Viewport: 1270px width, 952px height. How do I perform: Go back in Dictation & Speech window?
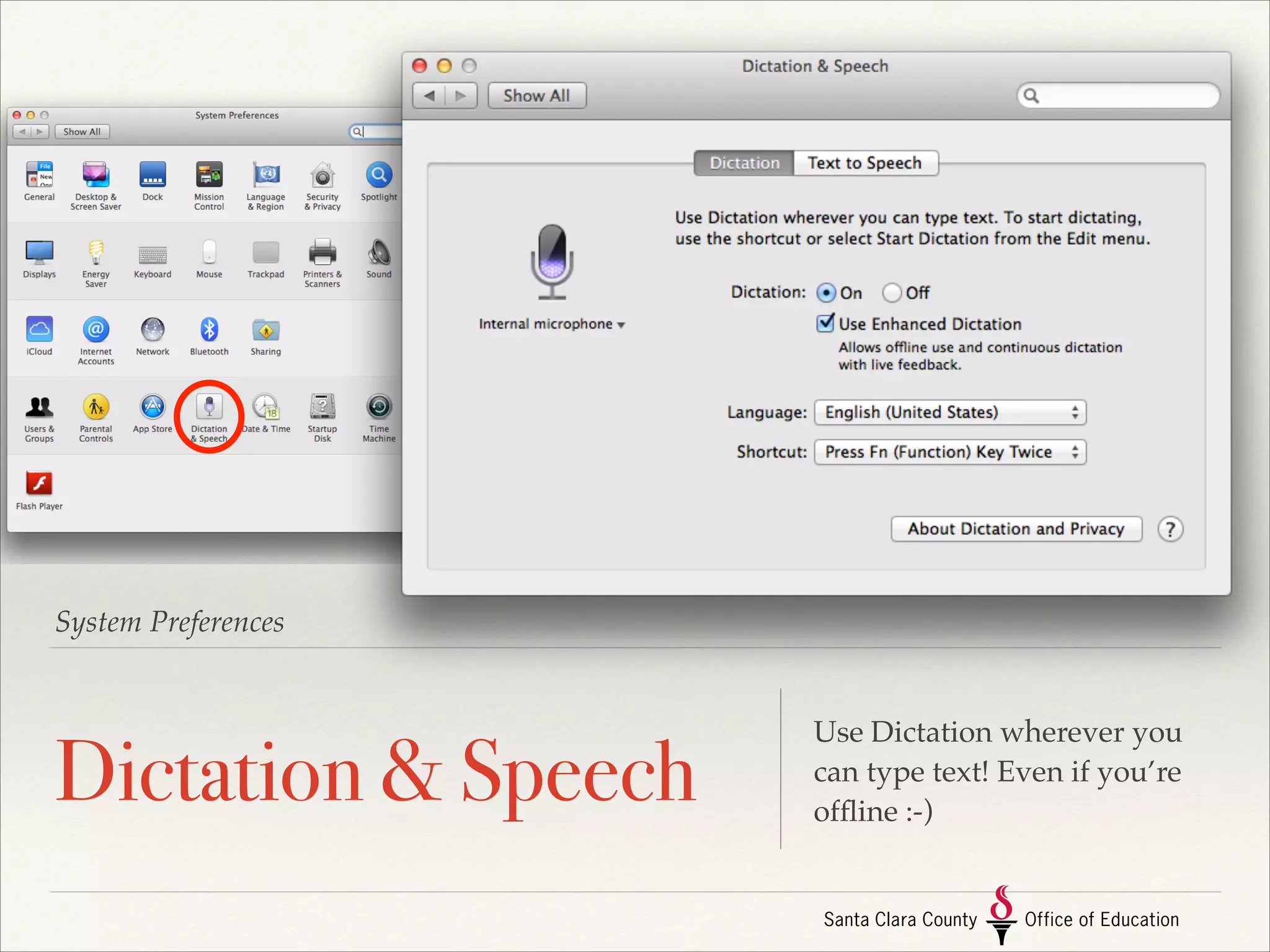[x=429, y=95]
